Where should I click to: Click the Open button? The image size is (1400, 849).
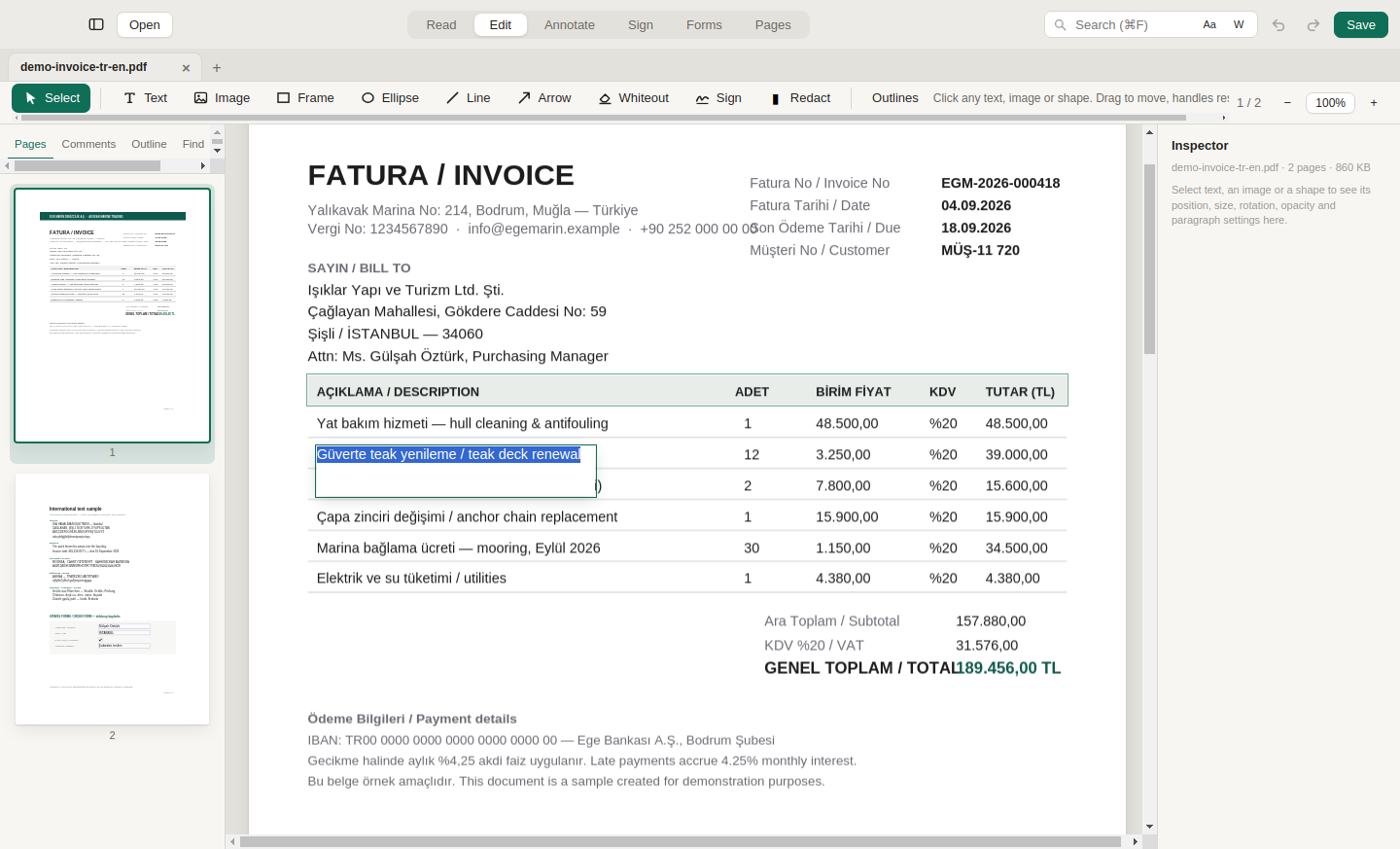145,24
